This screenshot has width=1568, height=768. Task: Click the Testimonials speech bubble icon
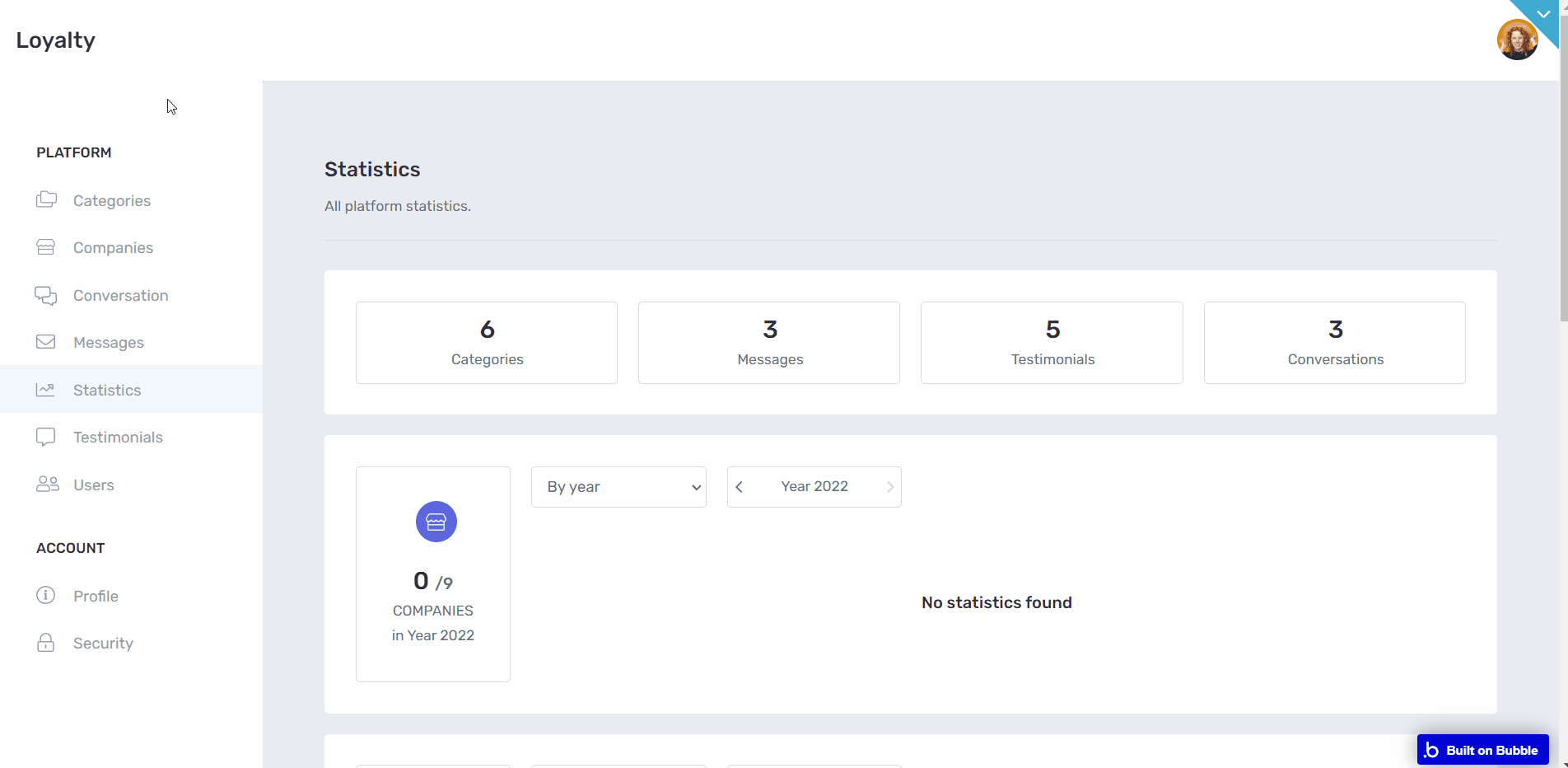tap(46, 437)
